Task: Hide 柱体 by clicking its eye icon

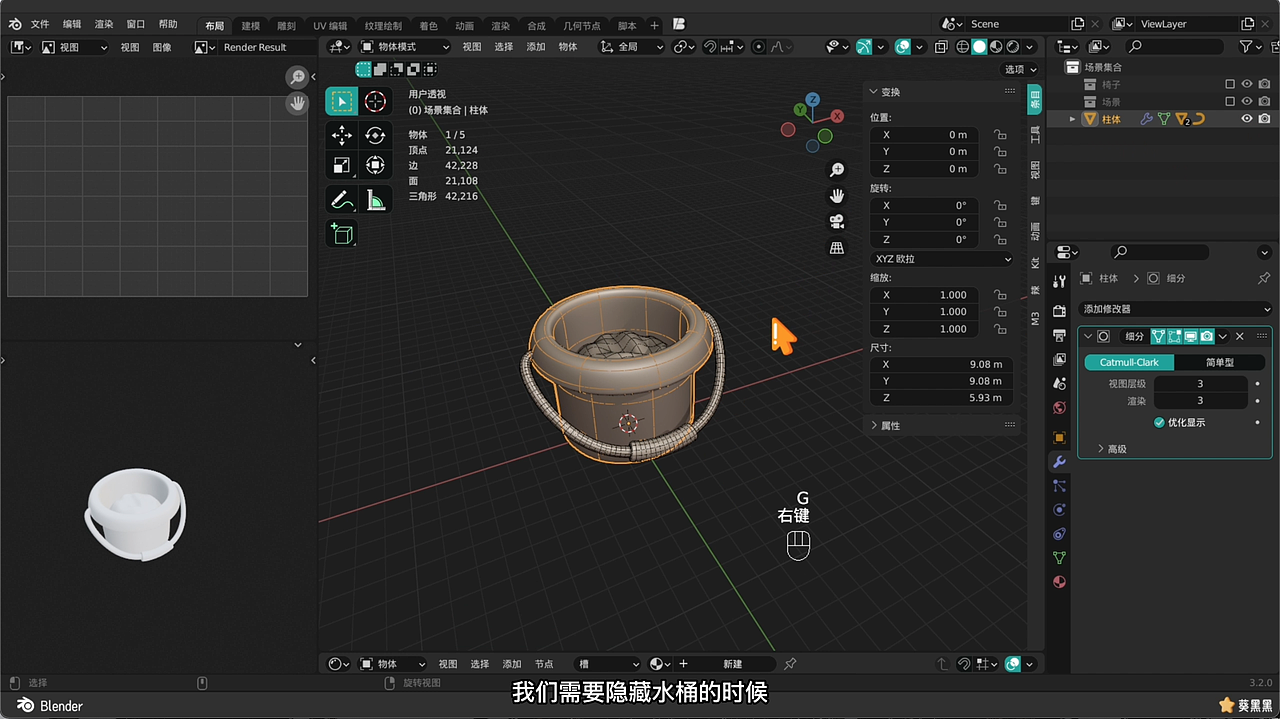Action: 1246,118
